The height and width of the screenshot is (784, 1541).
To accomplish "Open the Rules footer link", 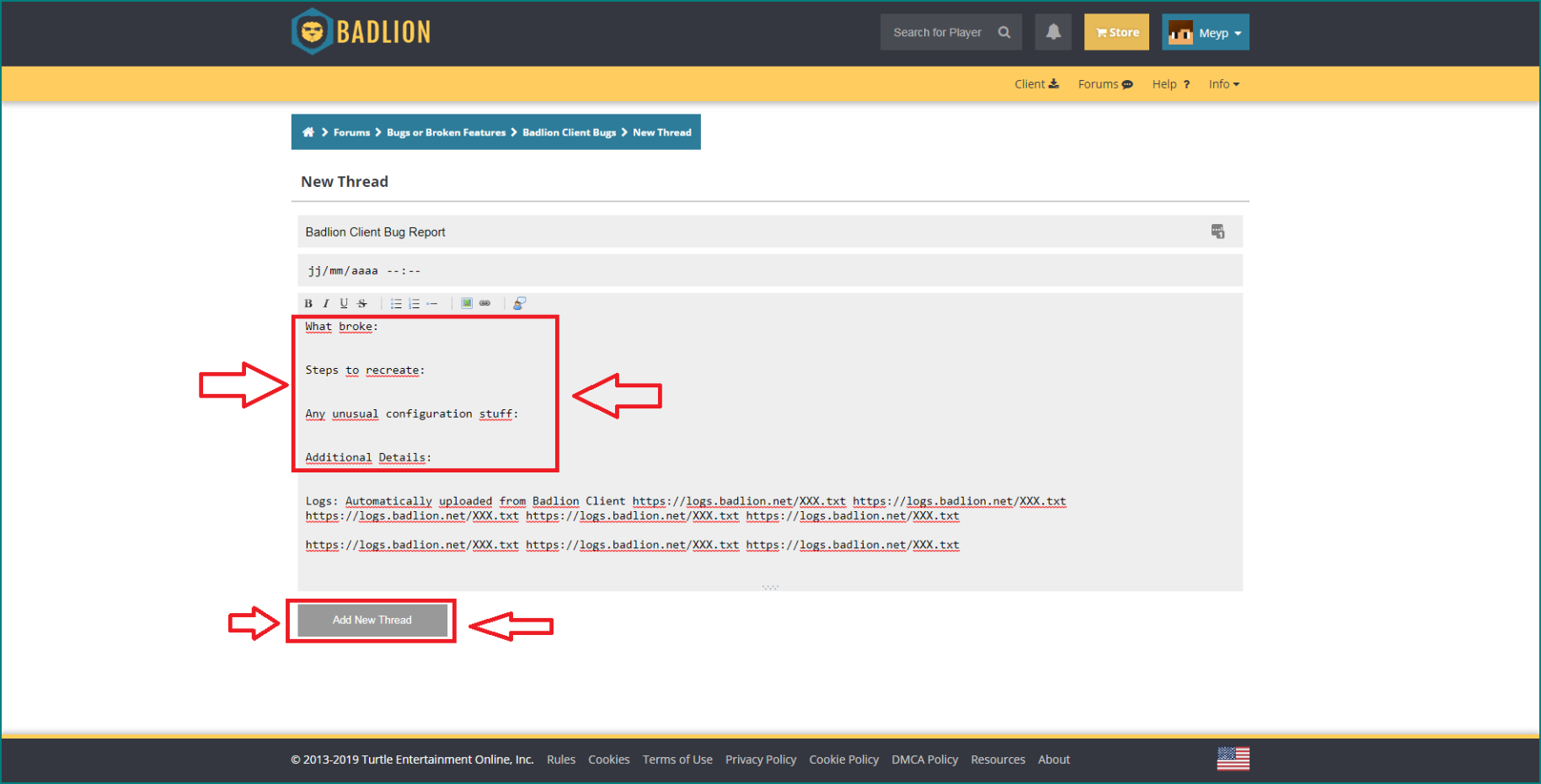I will 561,760.
